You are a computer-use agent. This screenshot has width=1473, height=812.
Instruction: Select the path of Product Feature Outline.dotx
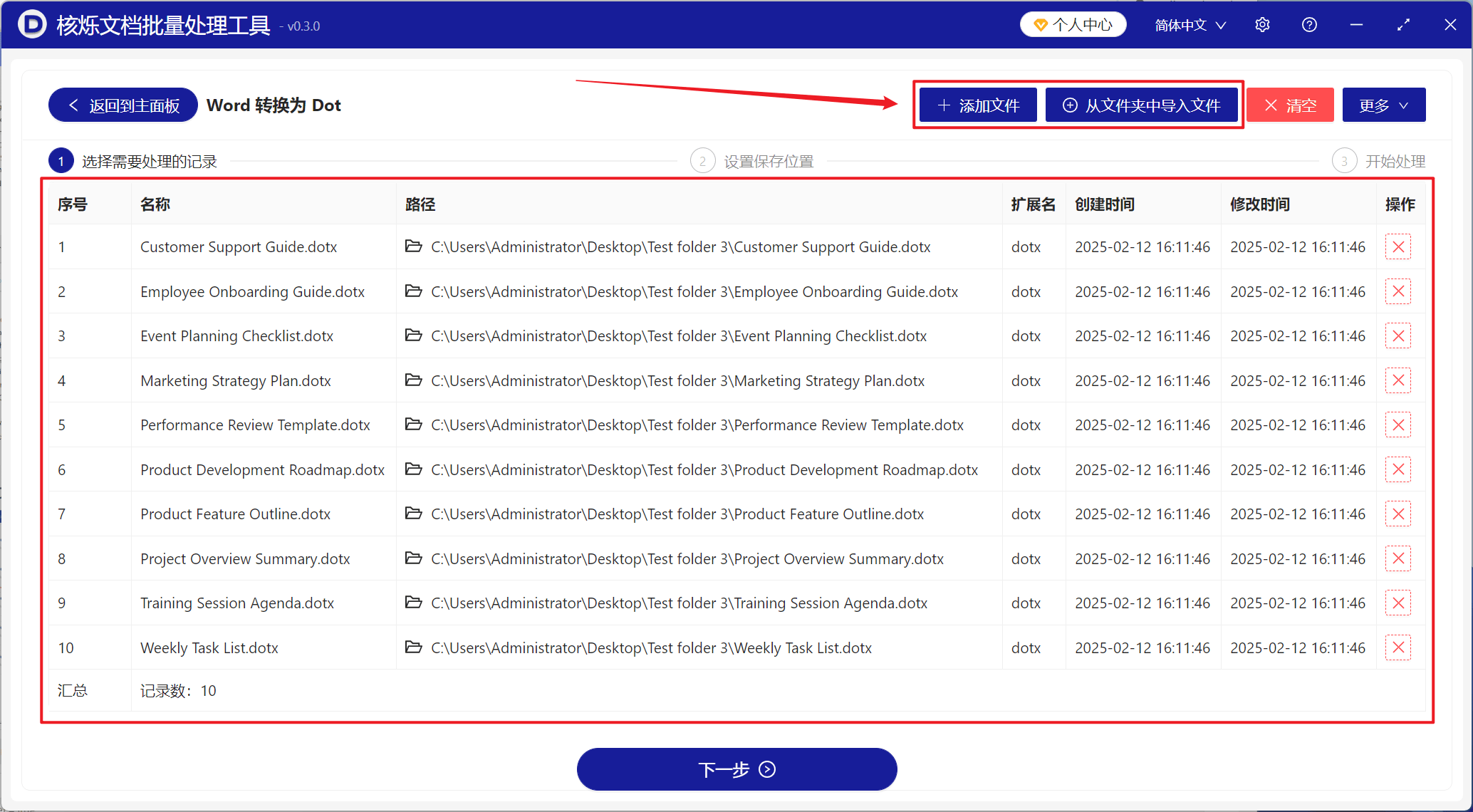pyautogui.click(x=677, y=514)
